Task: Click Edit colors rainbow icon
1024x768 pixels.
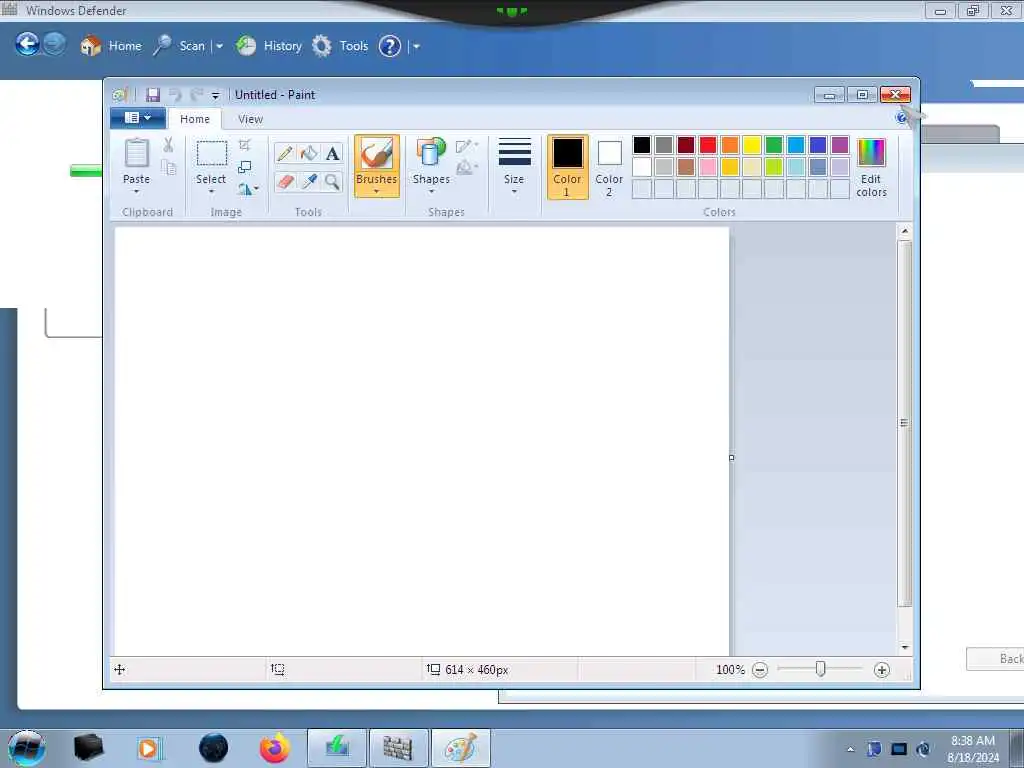Action: [x=871, y=153]
